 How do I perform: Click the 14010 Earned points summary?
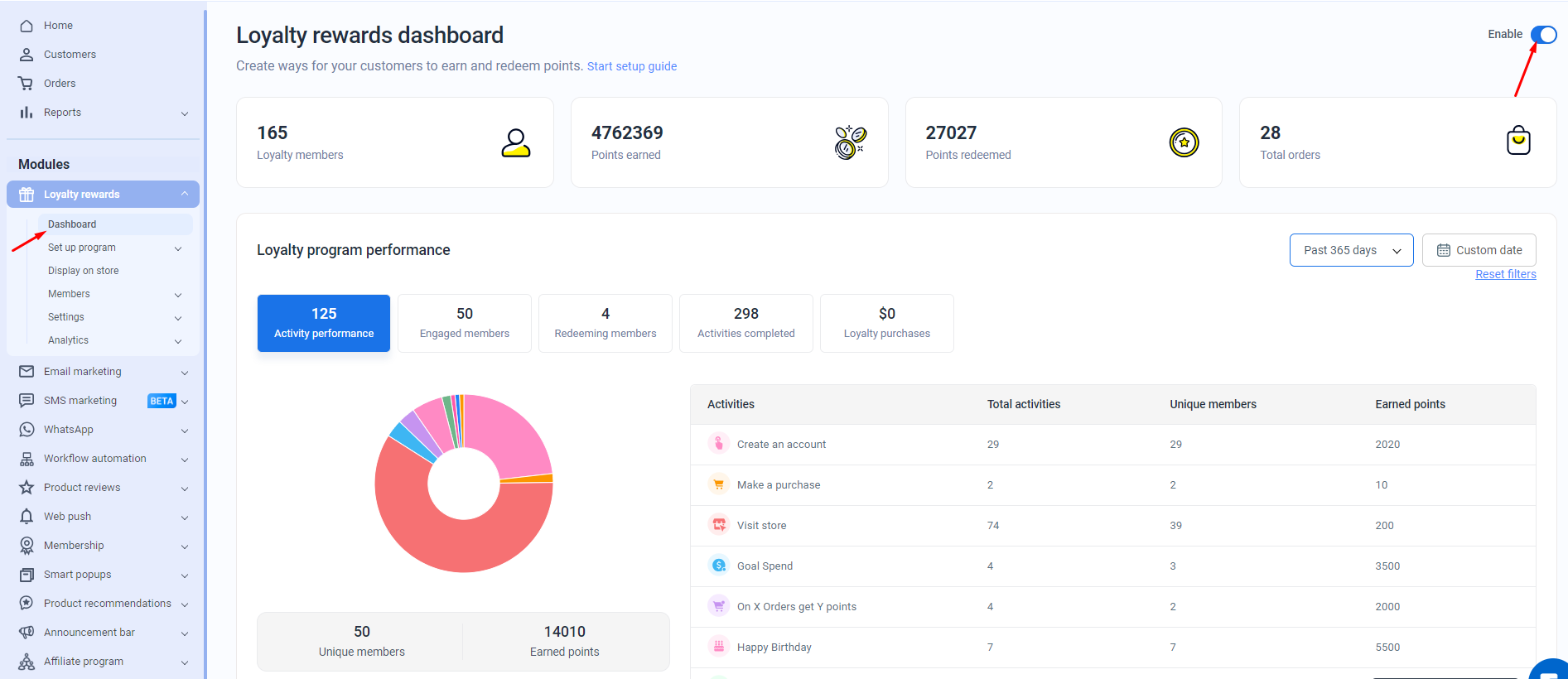tap(565, 641)
